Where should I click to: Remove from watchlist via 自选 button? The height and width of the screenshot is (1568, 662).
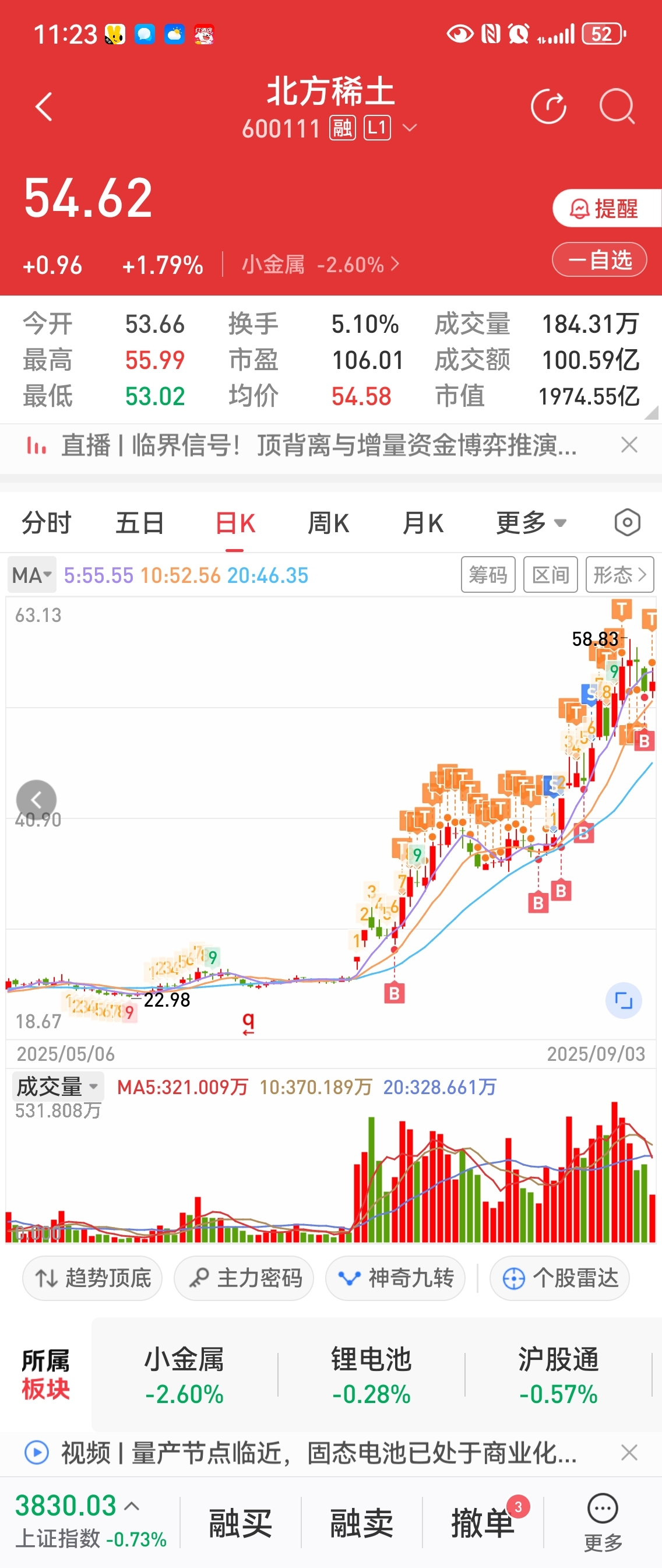[x=599, y=260]
